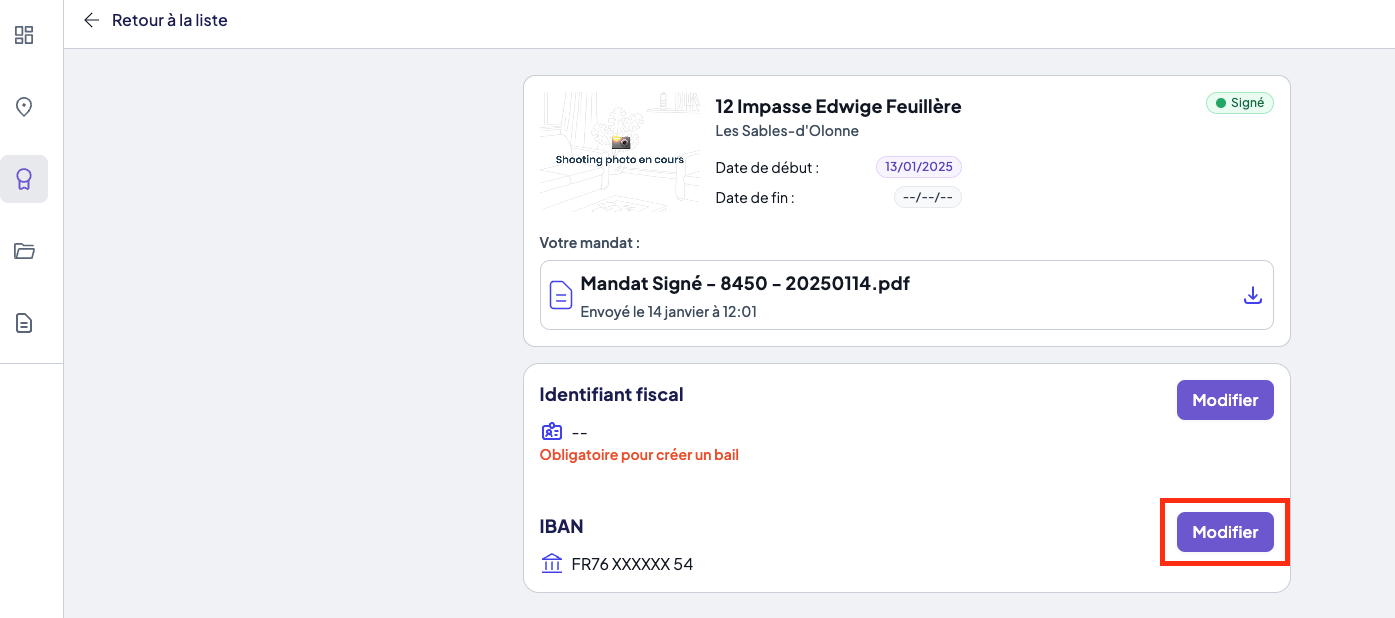Viewport: 1395px width, 618px height.
Task: Click the masked IBAN FR76 XXXXXX 54
Action: coord(632,564)
